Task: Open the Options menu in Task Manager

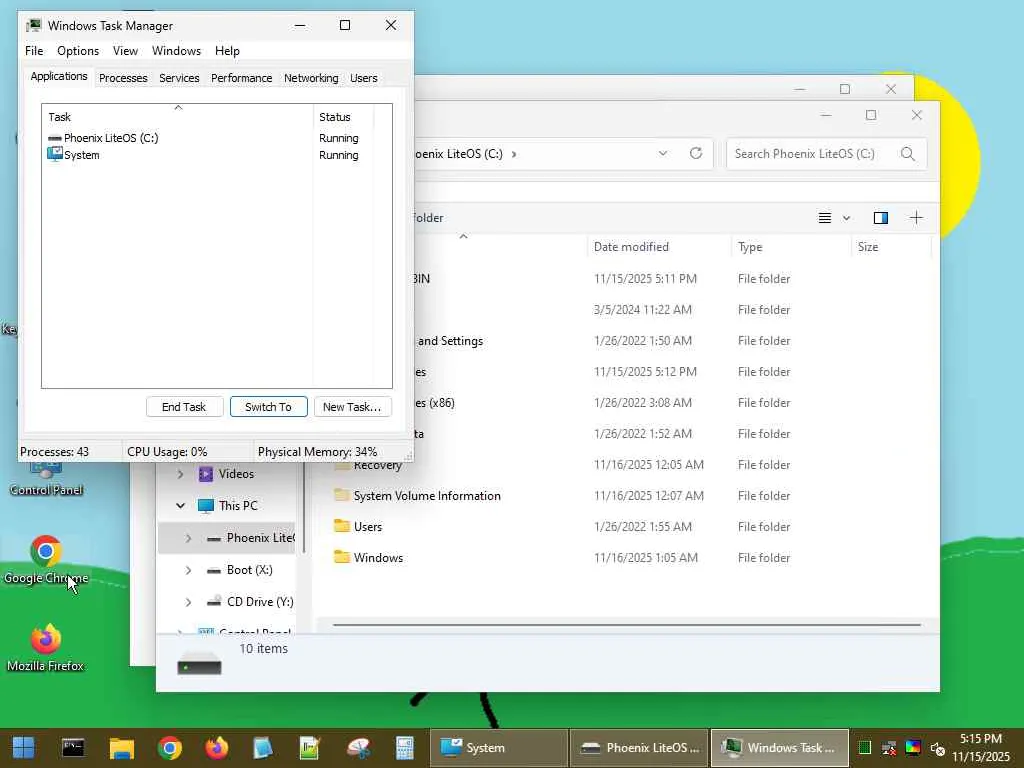Action: (x=78, y=51)
